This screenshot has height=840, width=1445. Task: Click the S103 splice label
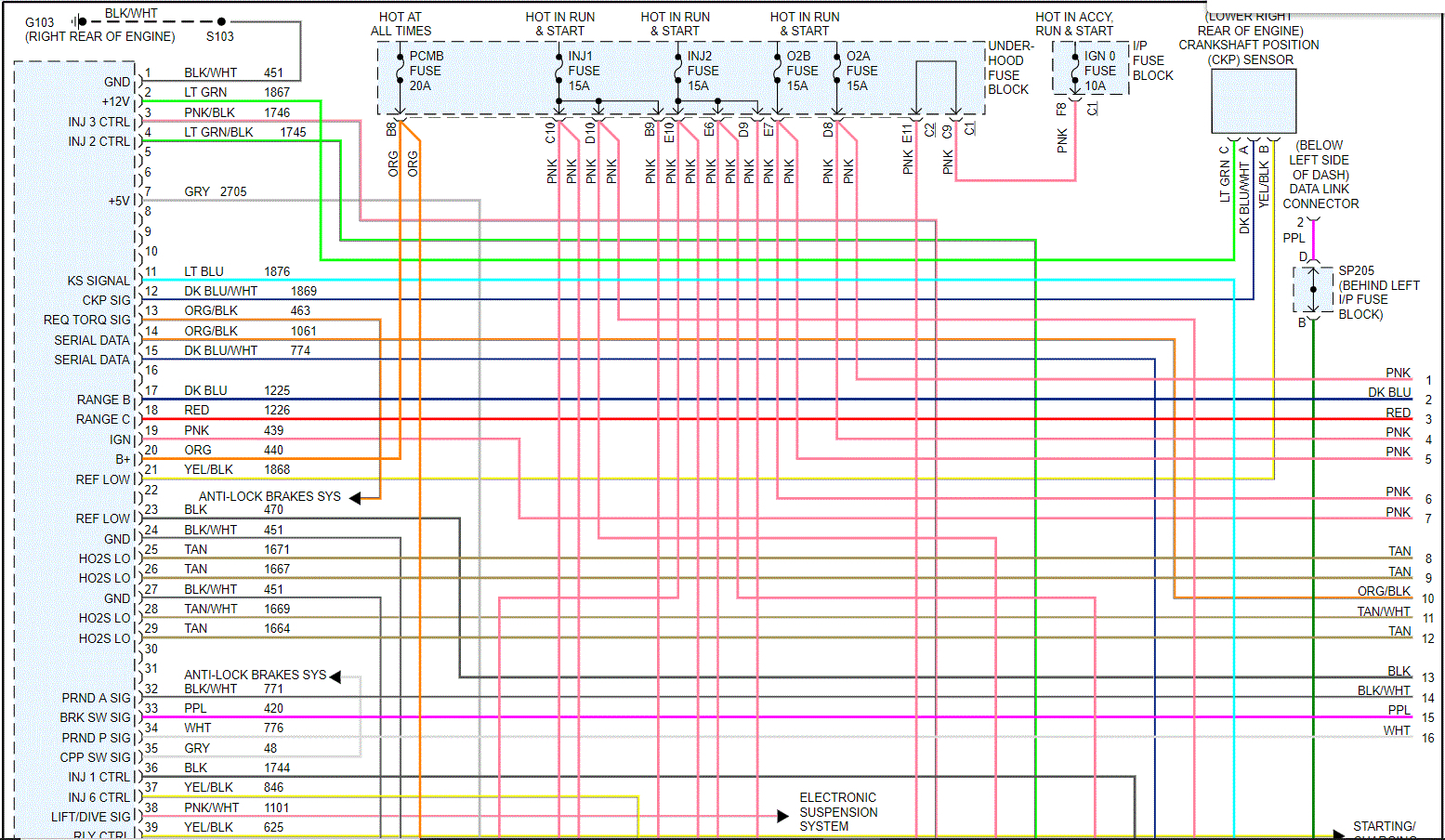coord(220,36)
